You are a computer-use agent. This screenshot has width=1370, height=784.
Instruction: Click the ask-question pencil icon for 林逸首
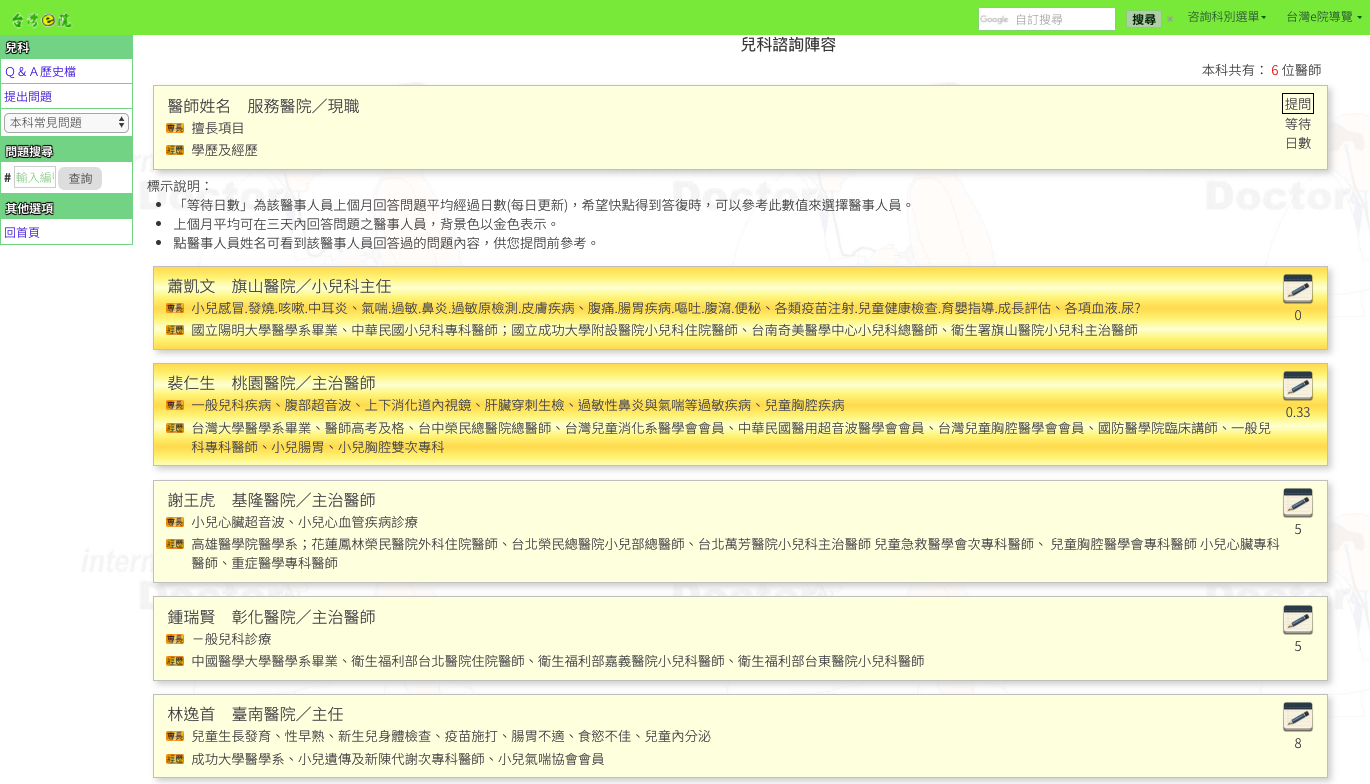1297,717
